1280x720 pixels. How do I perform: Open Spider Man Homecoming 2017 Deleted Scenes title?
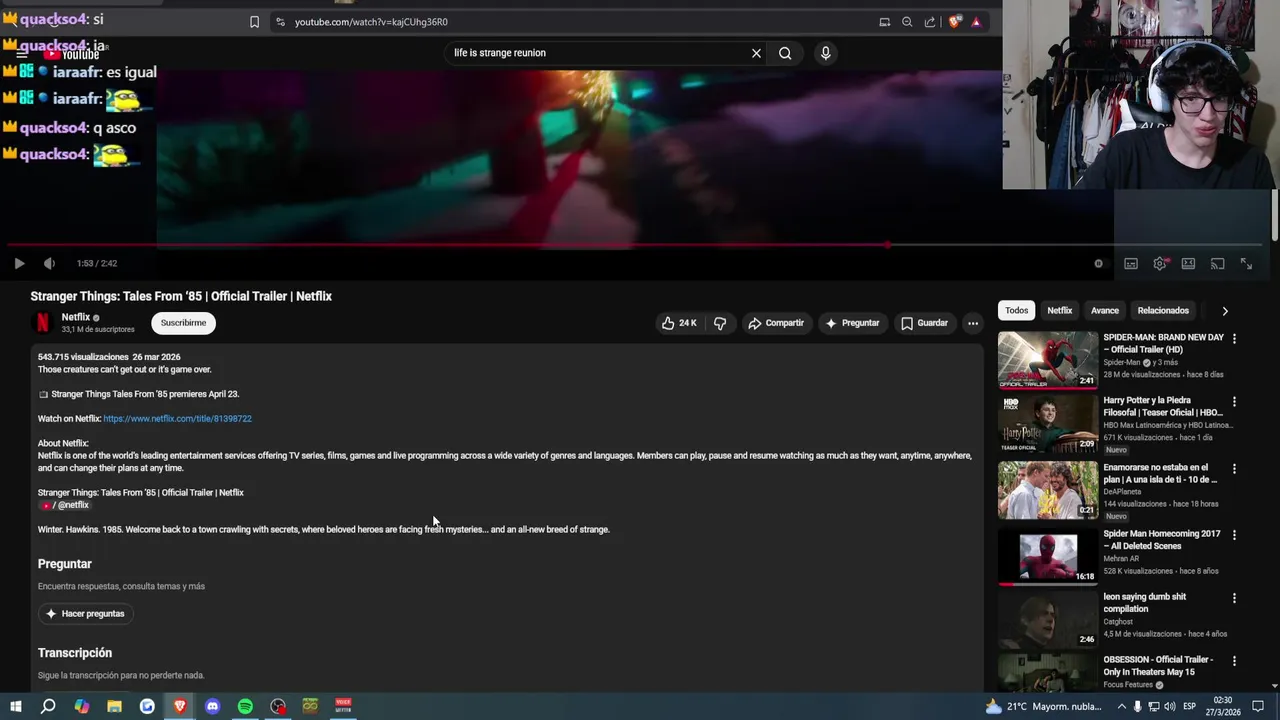[1162, 540]
